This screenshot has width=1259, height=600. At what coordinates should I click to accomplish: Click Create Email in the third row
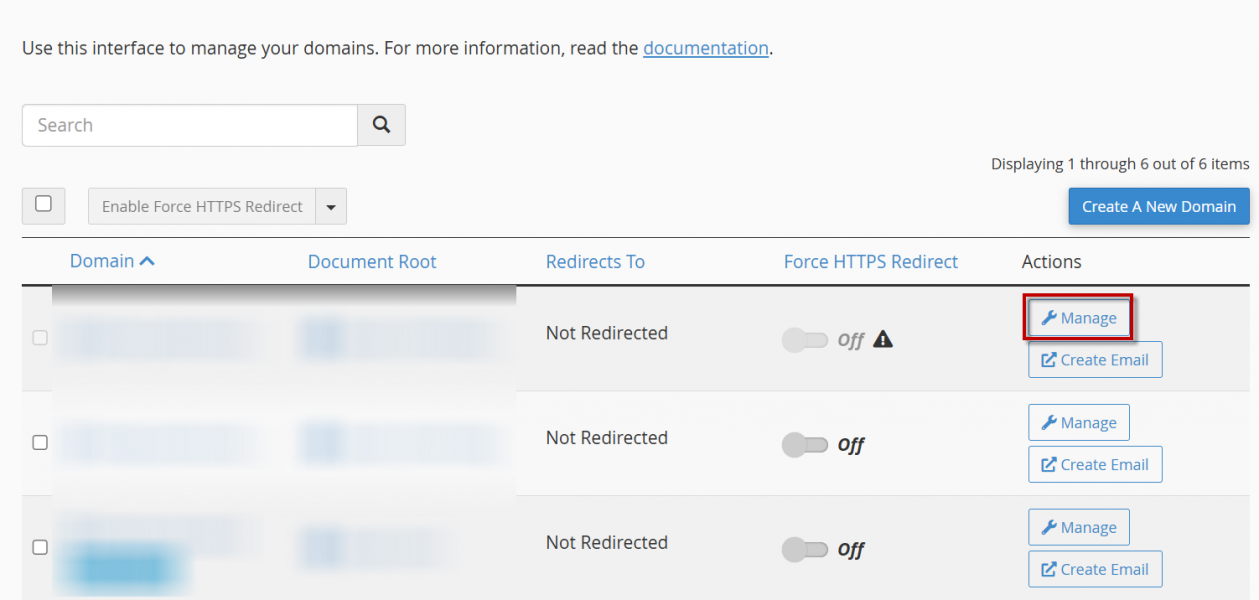click(x=1095, y=570)
